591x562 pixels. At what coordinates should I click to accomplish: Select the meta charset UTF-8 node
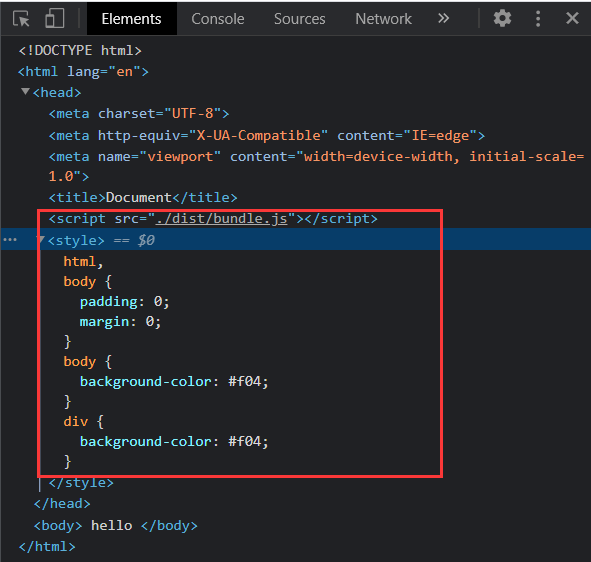point(139,114)
